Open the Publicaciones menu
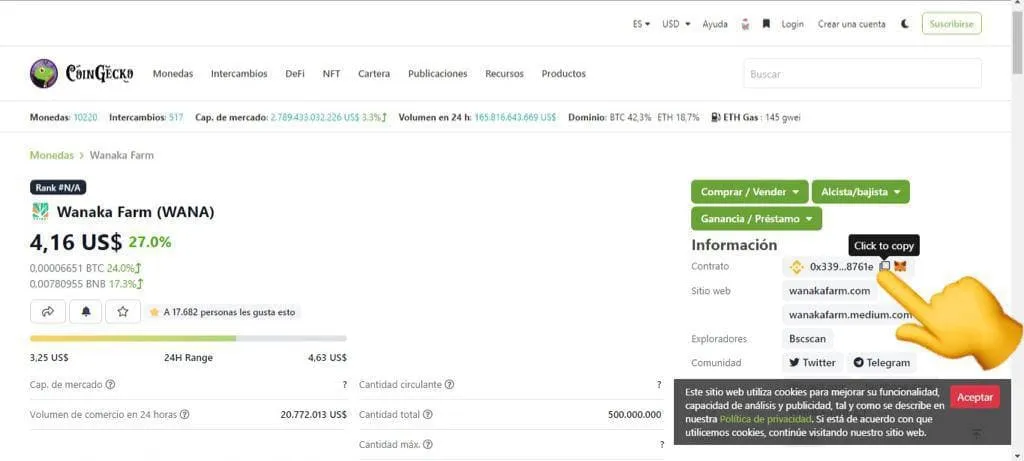Viewport: 1024px width, 461px height. (x=438, y=74)
